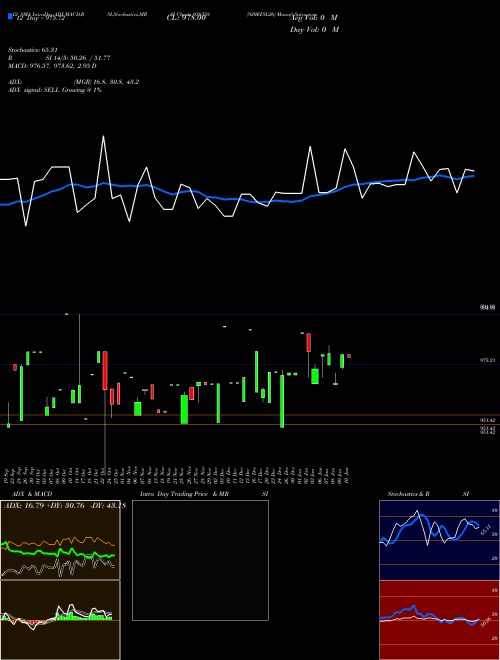This screenshot has width=500, height=660.
Task: Click the last red candlestick on the right
Action: point(349,356)
